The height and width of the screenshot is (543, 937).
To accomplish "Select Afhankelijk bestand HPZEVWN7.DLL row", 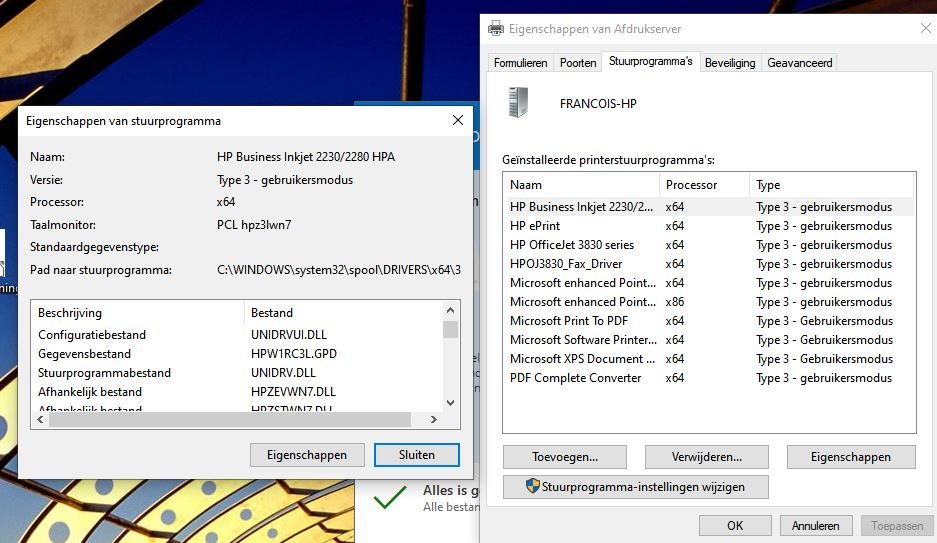I will [238, 392].
